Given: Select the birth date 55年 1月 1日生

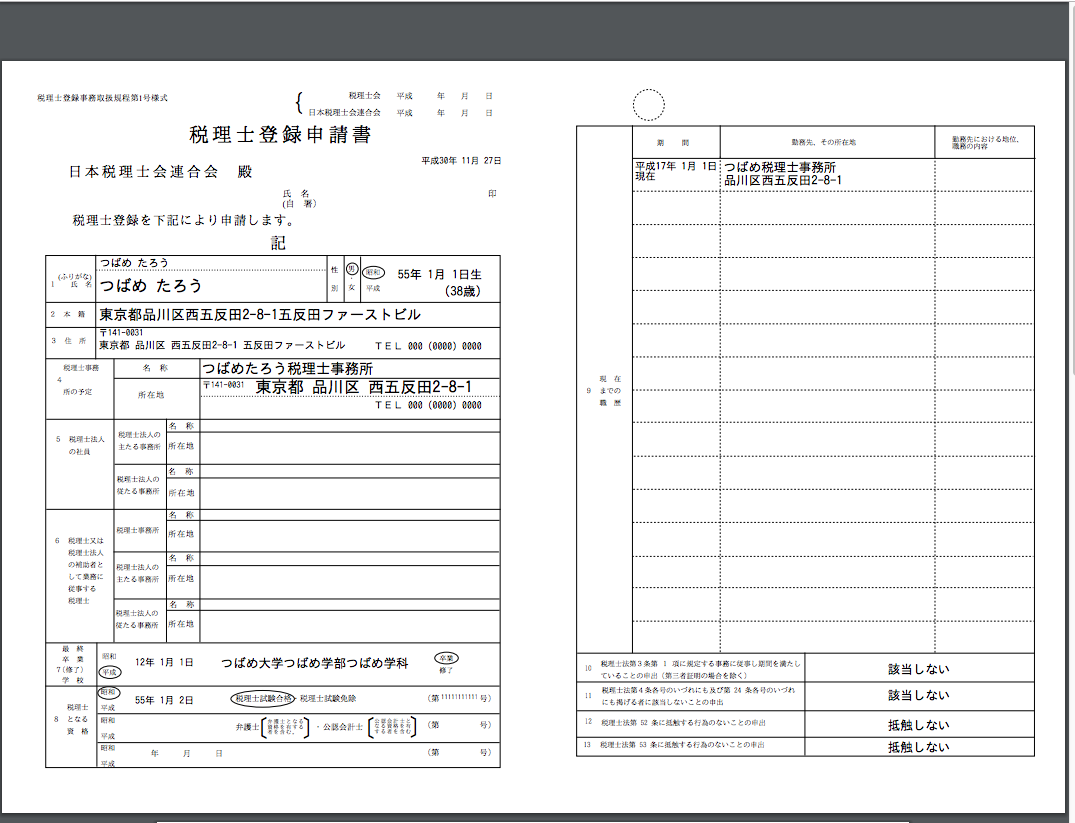Looking at the screenshot, I should pos(439,274).
